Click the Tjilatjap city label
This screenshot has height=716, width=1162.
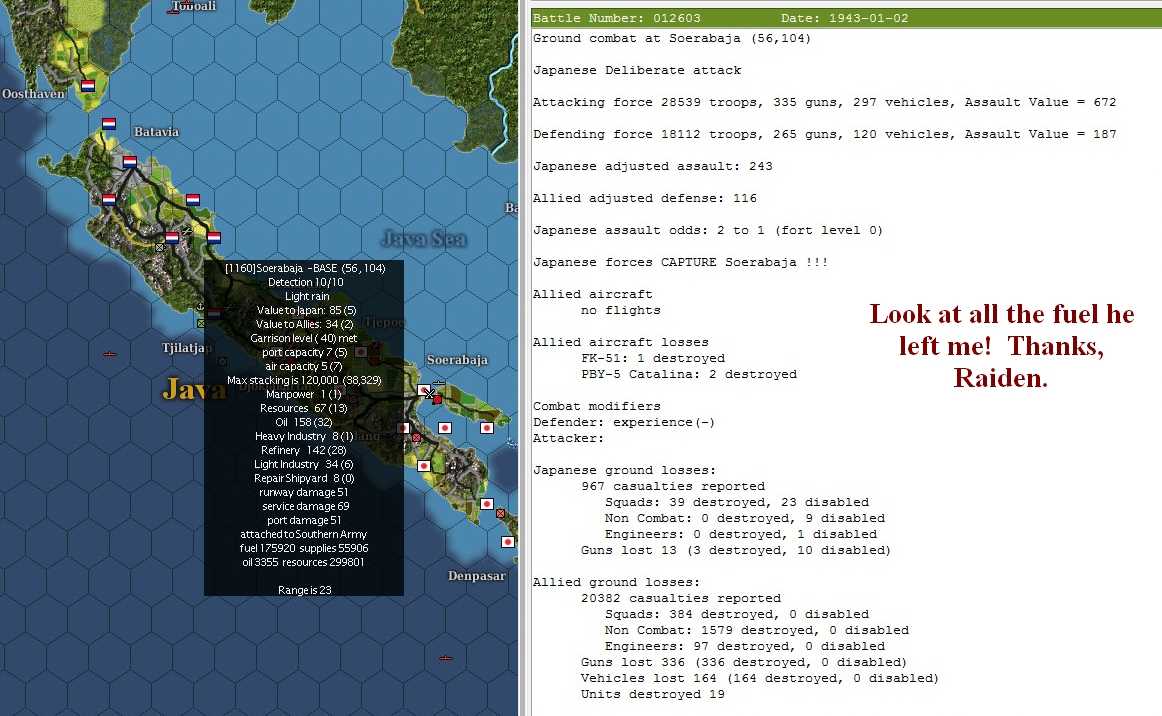point(187,348)
